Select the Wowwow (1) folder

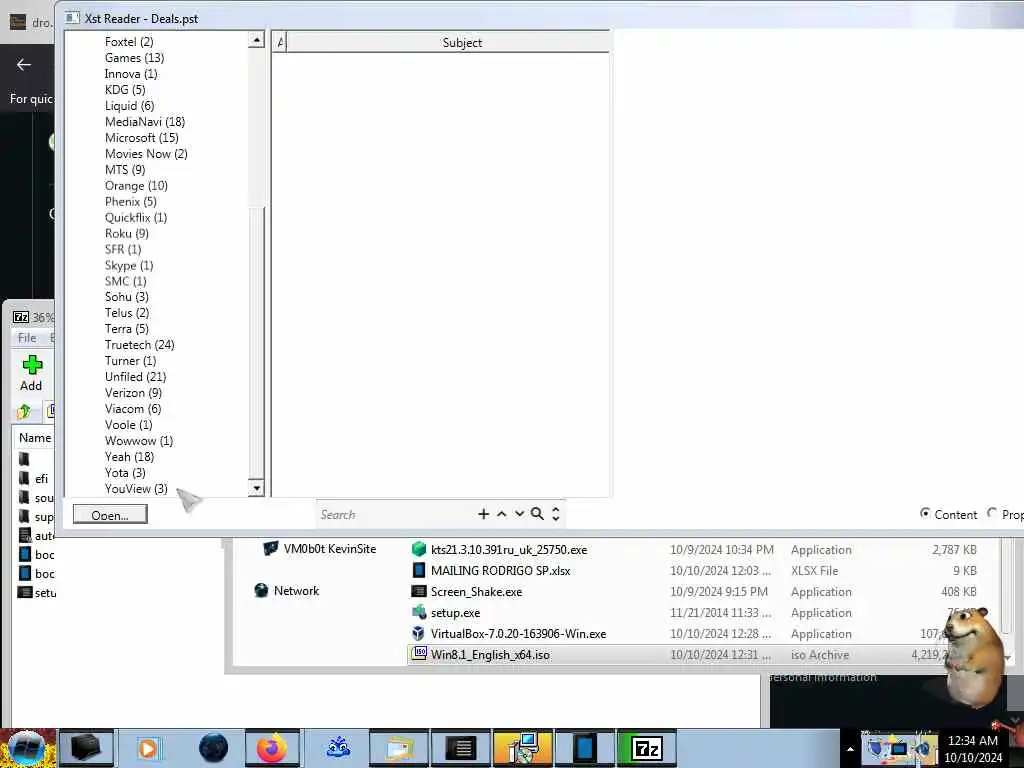[139, 441]
